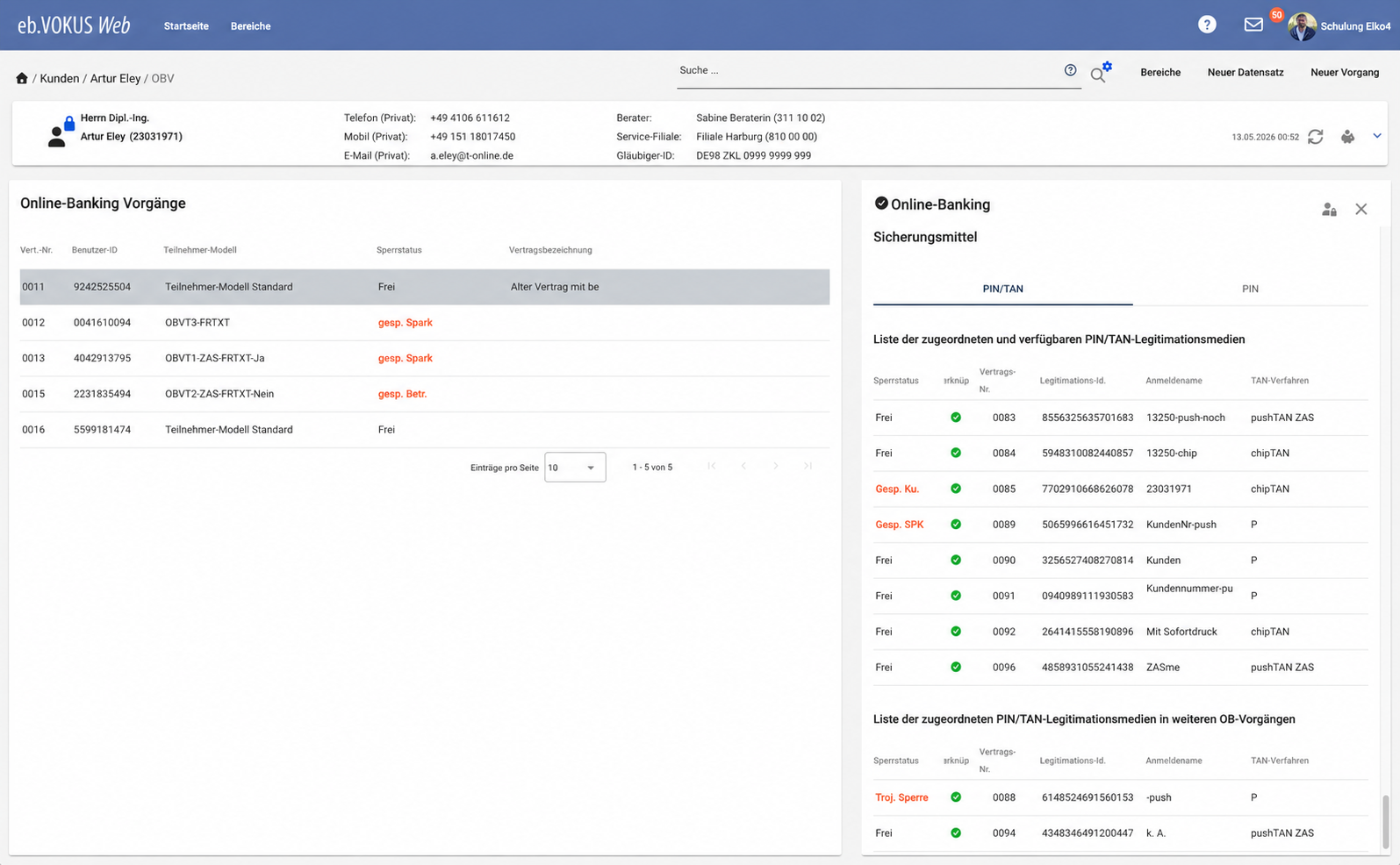Screen dimensions: 1400x865
Task: Open the Schulung Elko4 user menu
Action: pyautogui.click(x=1339, y=26)
